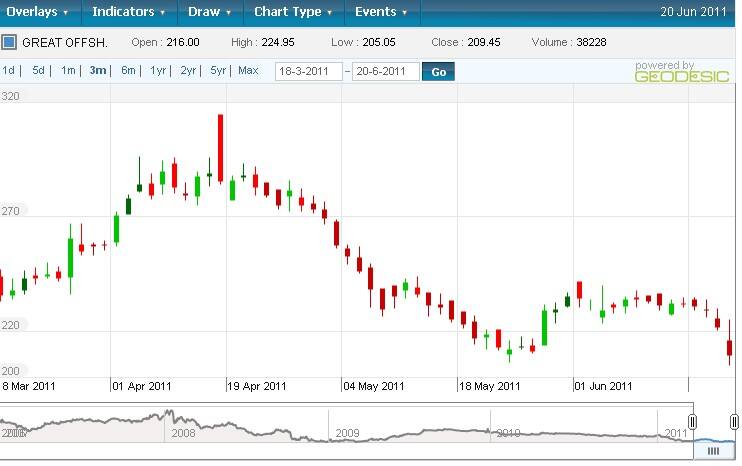This screenshot has width=742, height=466.
Task: Choose the 3m time range
Action: tap(98, 71)
